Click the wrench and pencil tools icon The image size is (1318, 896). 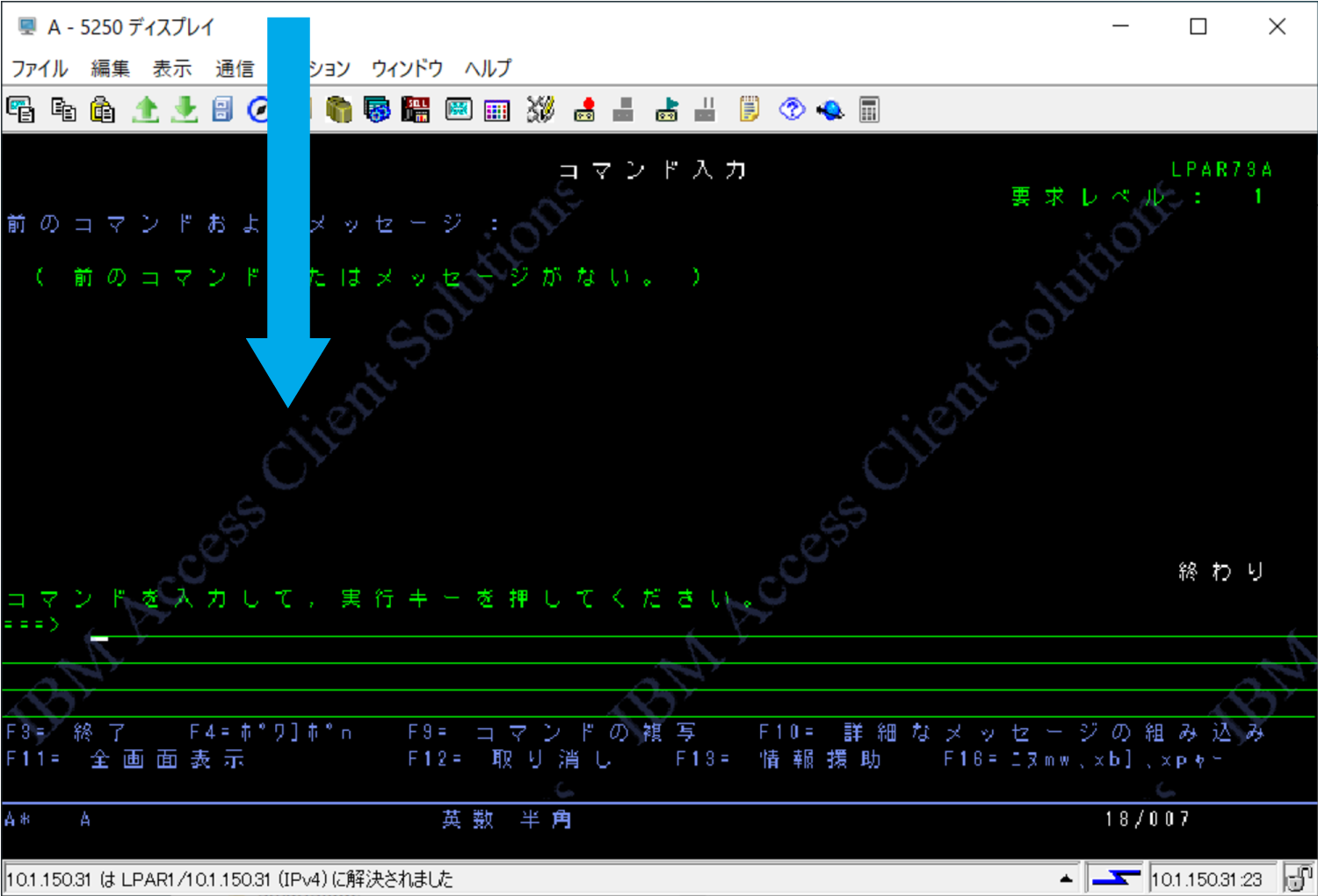pos(540,110)
